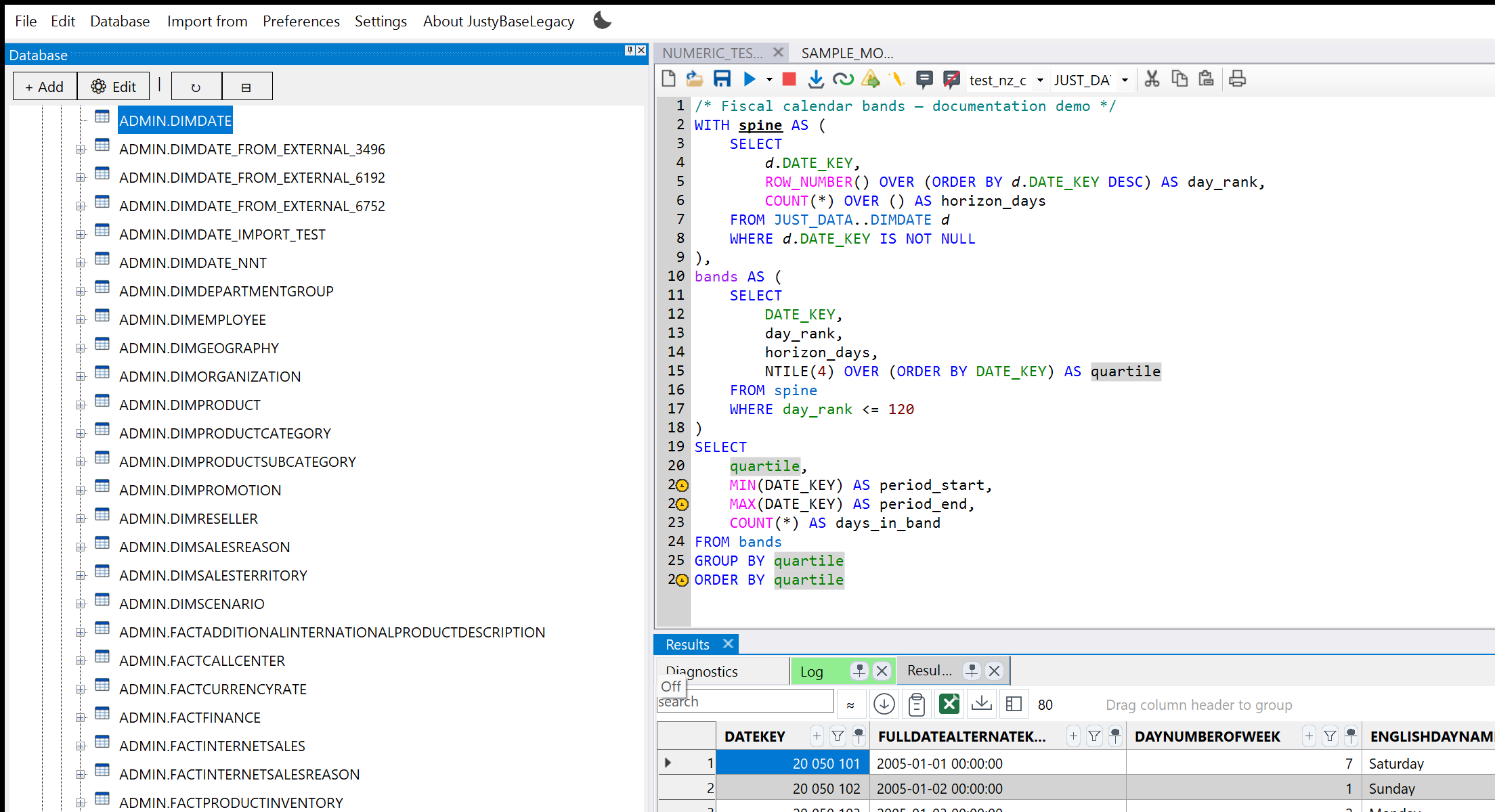The width and height of the screenshot is (1495, 812).
Task: Export results to Excel
Action: point(949,704)
